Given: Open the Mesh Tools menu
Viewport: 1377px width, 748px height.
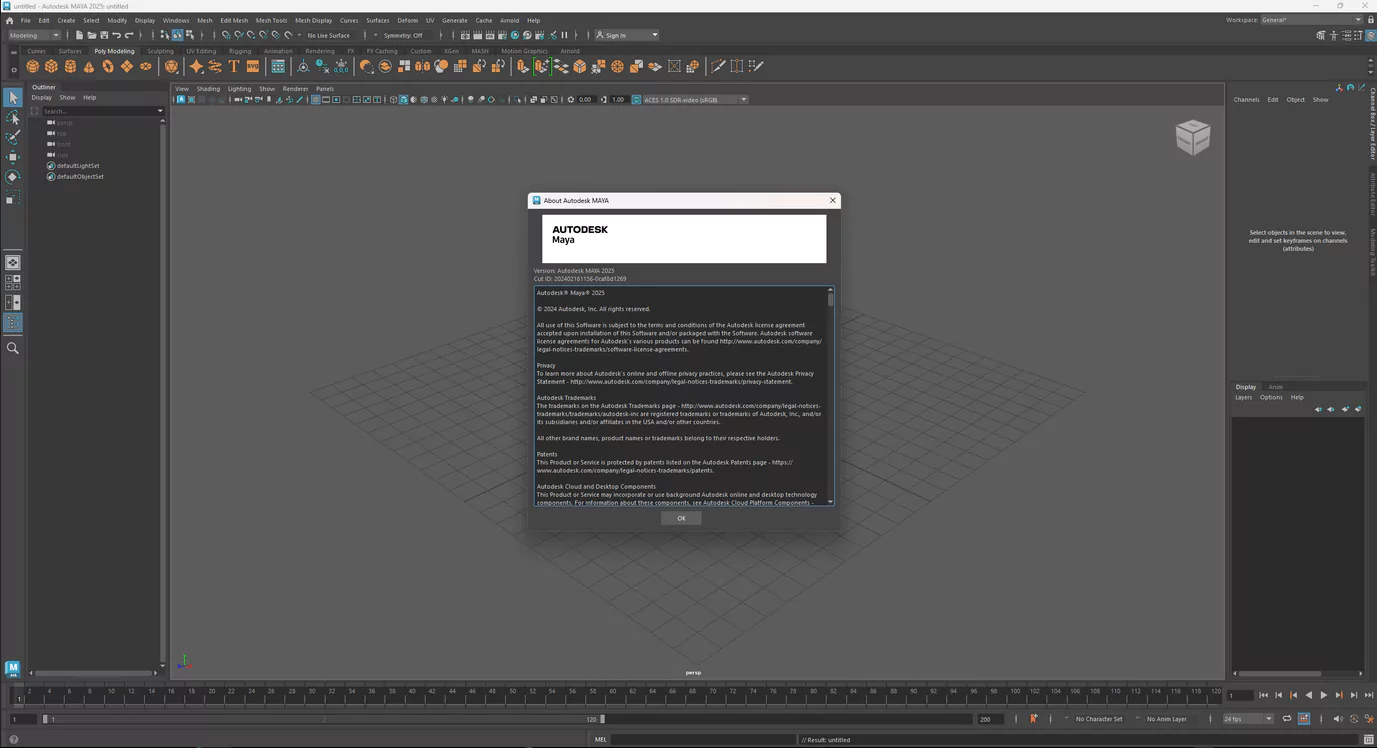Looking at the screenshot, I should point(270,20).
